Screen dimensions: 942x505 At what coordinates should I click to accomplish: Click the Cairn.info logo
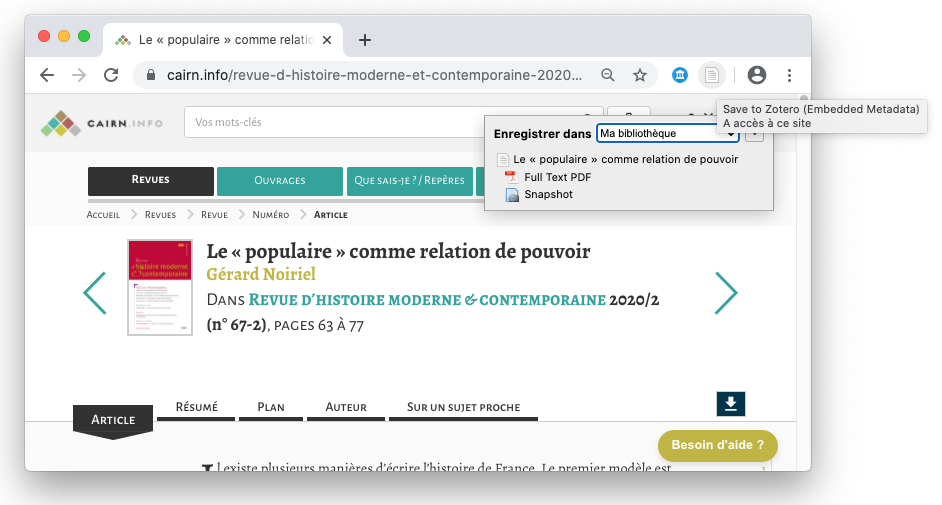[102, 123]
